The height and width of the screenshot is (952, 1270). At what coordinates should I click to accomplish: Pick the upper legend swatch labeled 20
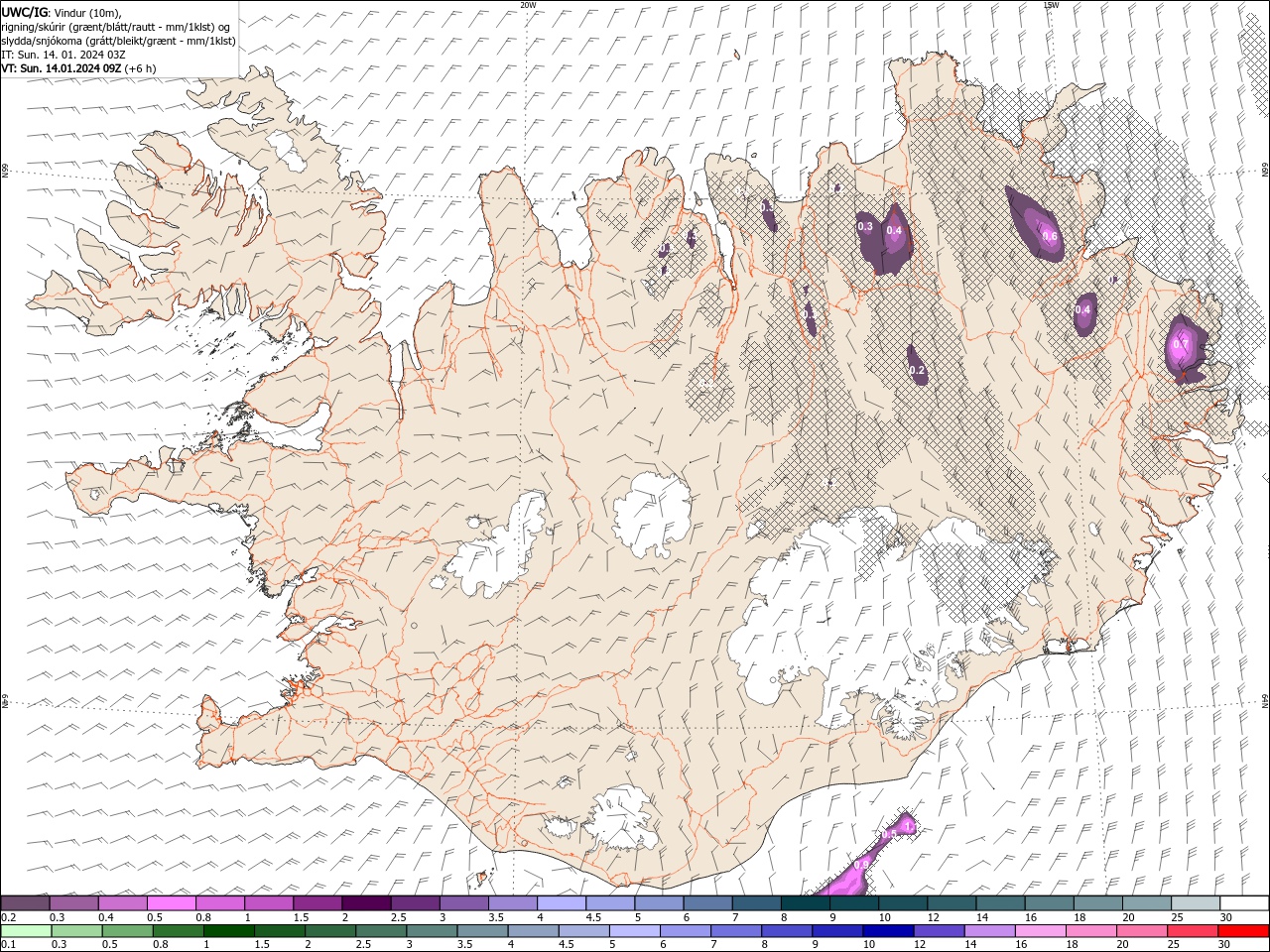click(1147, 903)
